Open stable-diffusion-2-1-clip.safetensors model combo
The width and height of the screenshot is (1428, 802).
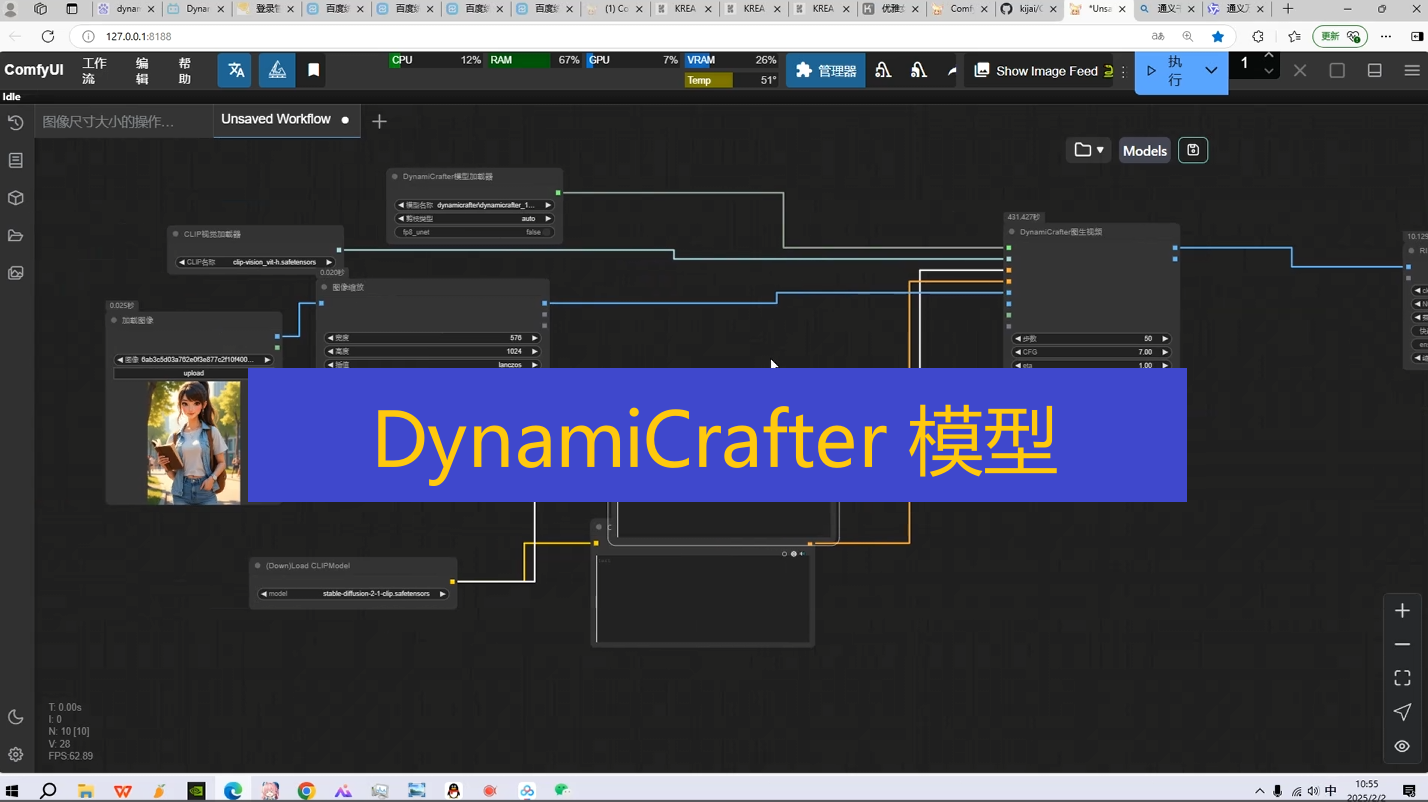click(353, 594)
